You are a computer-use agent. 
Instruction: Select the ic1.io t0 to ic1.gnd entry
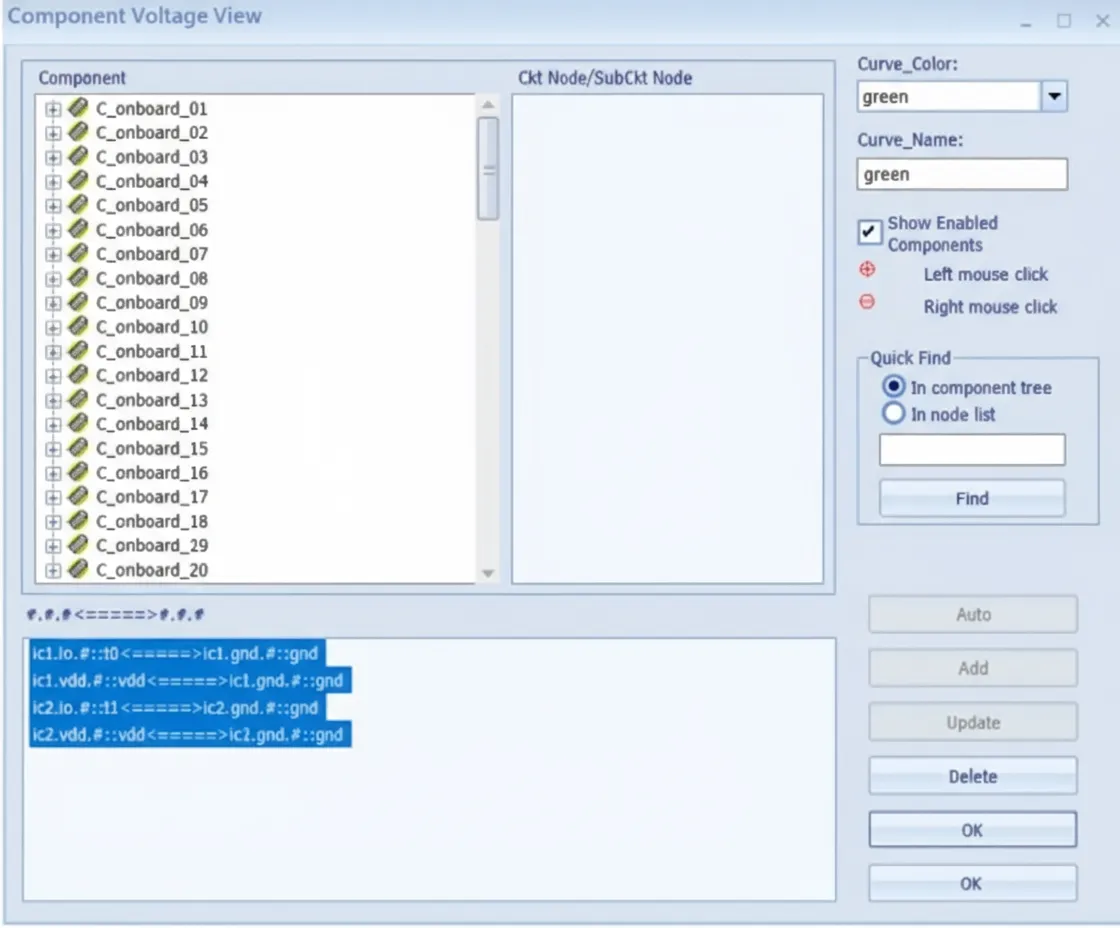[x=176, y=653]
